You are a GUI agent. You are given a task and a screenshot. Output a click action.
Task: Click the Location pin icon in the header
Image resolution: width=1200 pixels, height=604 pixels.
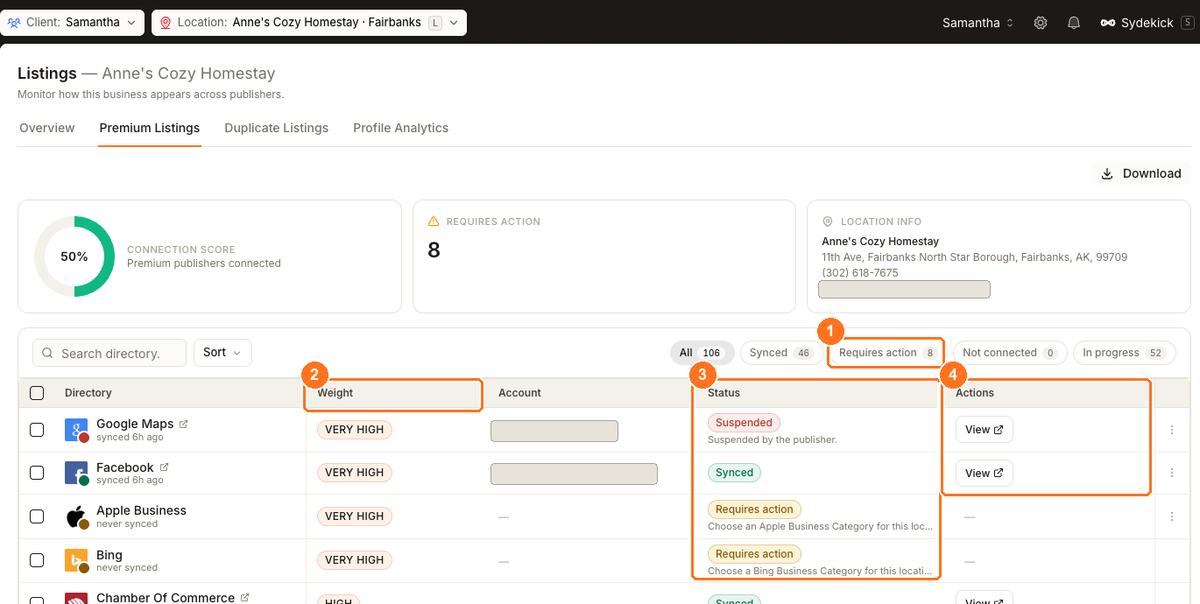coord(165,22)
